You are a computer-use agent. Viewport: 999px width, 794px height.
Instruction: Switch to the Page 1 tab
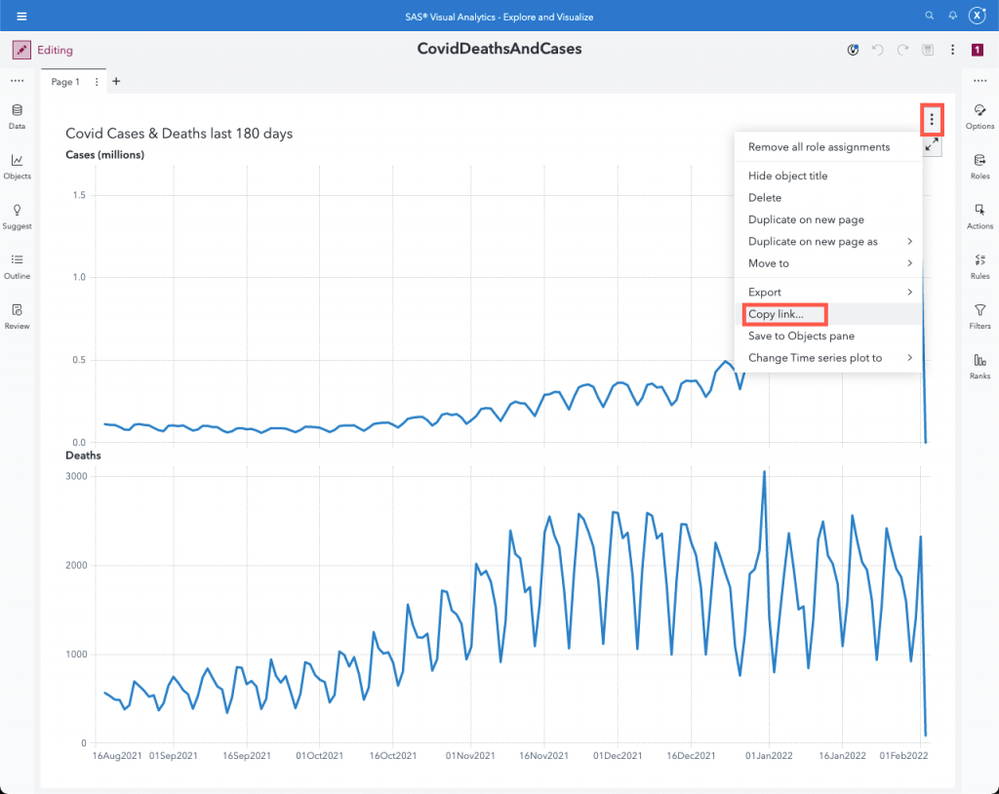[65, 82]
